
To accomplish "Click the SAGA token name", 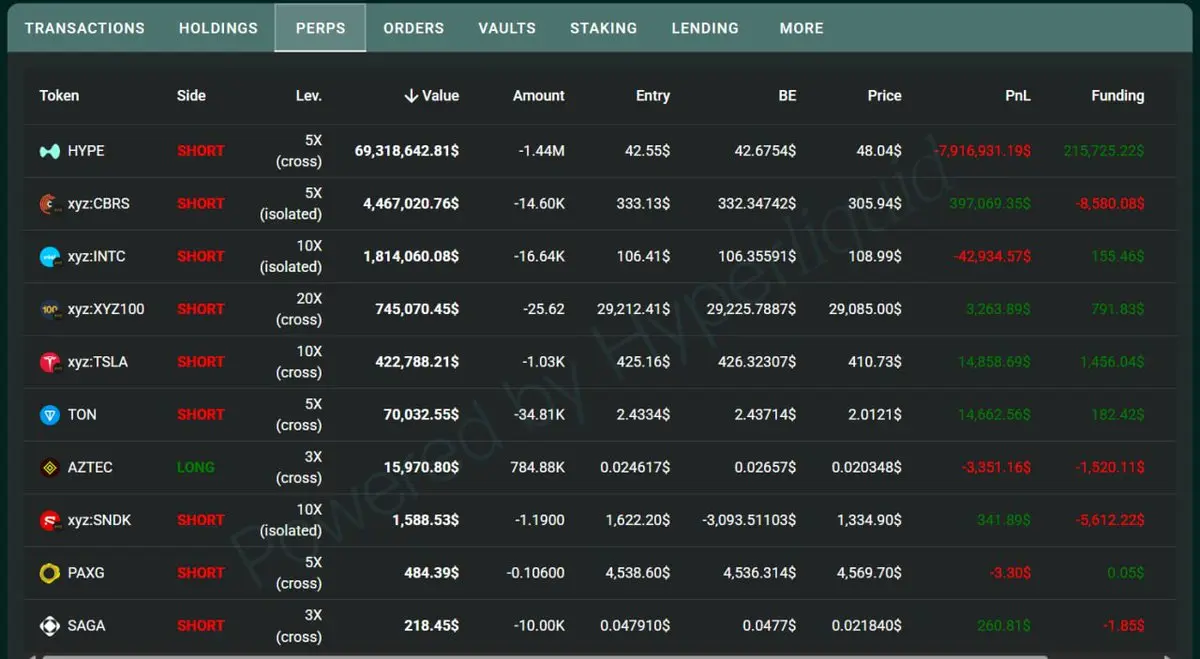I will (86, 626).
